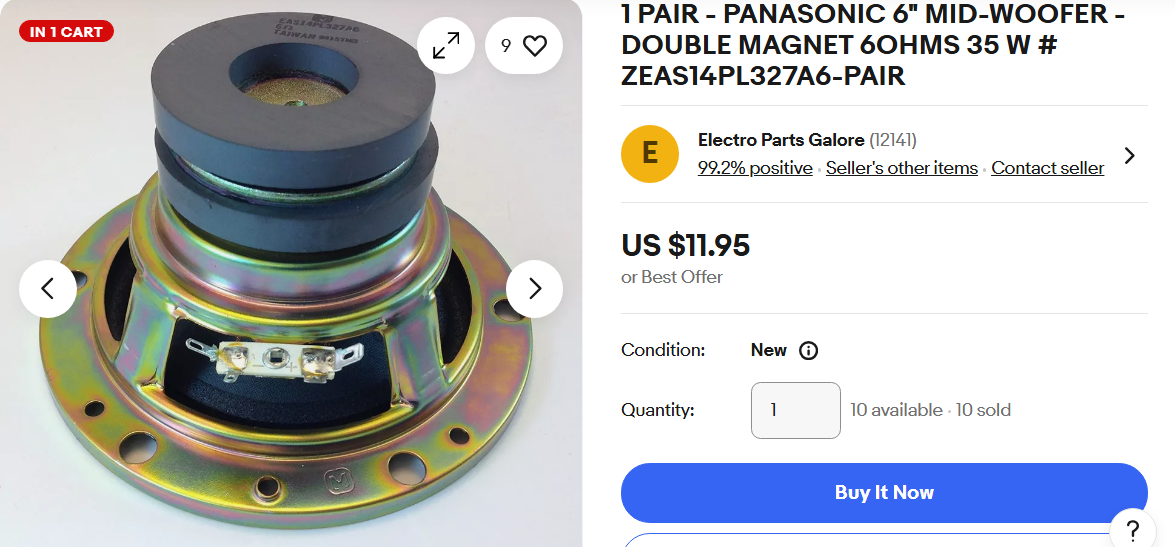
Task: Click the 10 sold text
Action: pyautogui.click(x=983, y=410)
